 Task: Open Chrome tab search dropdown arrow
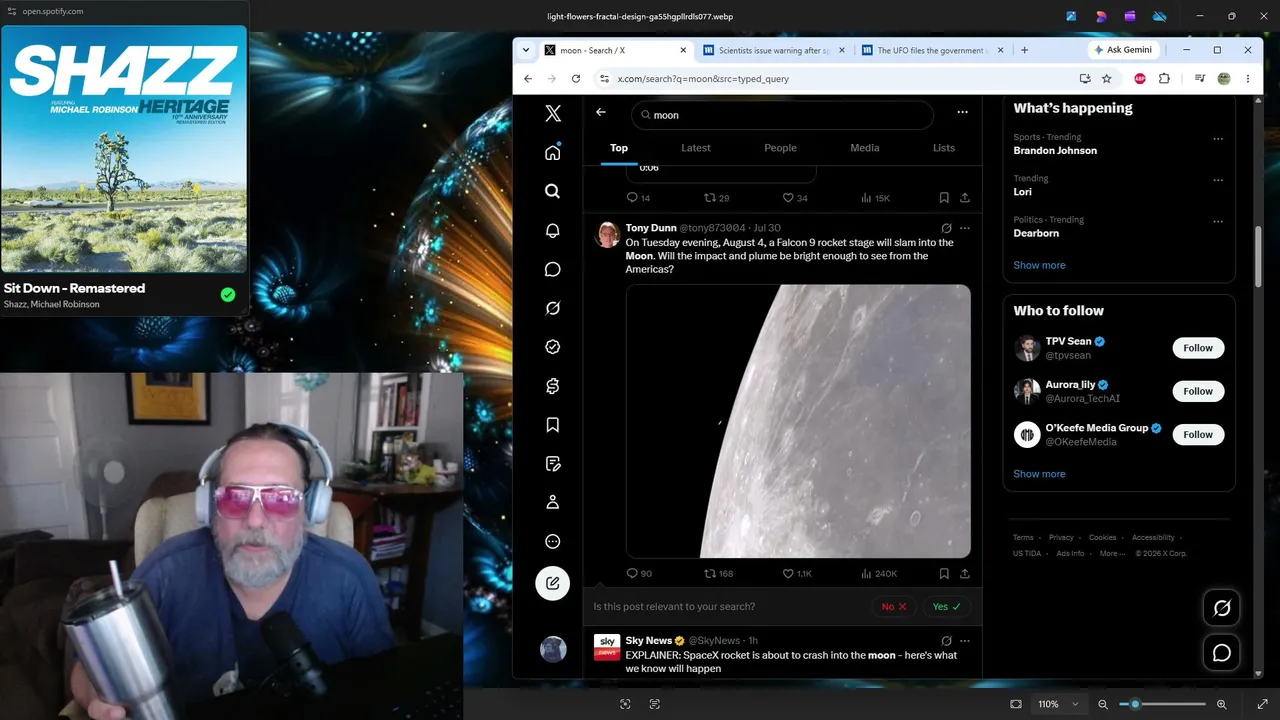(526, 50)
